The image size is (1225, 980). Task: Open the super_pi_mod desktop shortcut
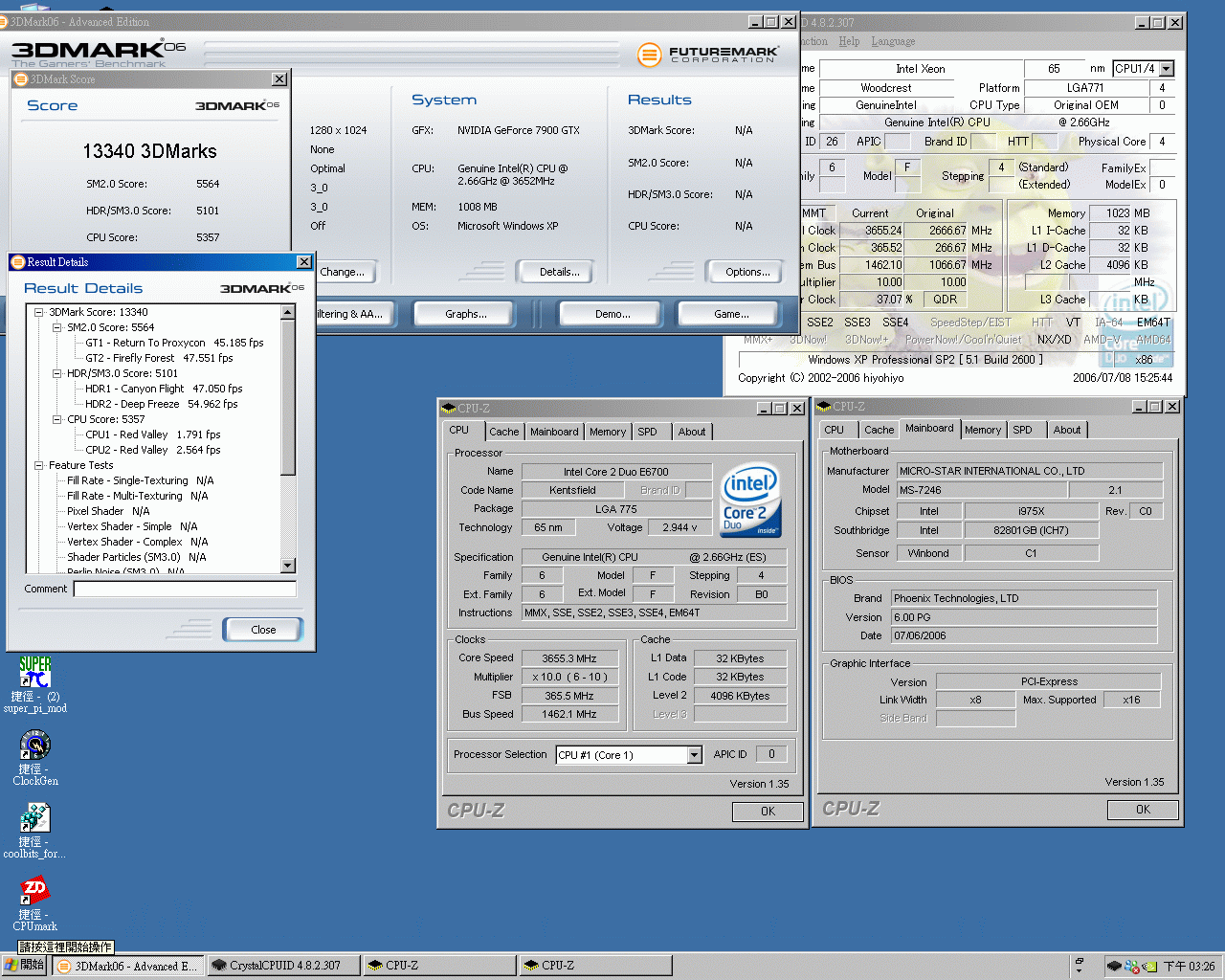coord(35,683)
